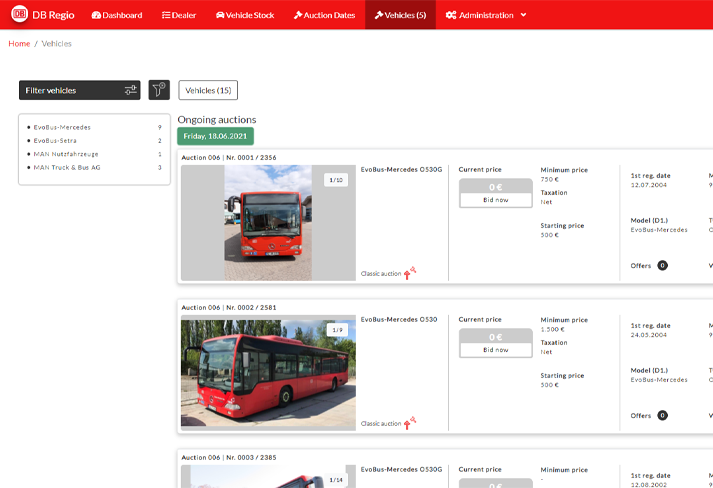Open the Nr. 0002 / 2581 bus photo
713x488 pixels.
pos(268,373)
